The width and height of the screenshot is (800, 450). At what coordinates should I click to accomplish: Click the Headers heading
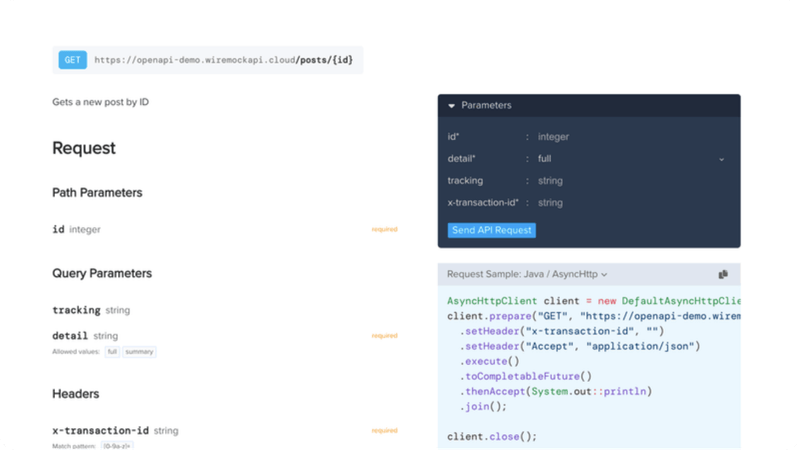76,394
